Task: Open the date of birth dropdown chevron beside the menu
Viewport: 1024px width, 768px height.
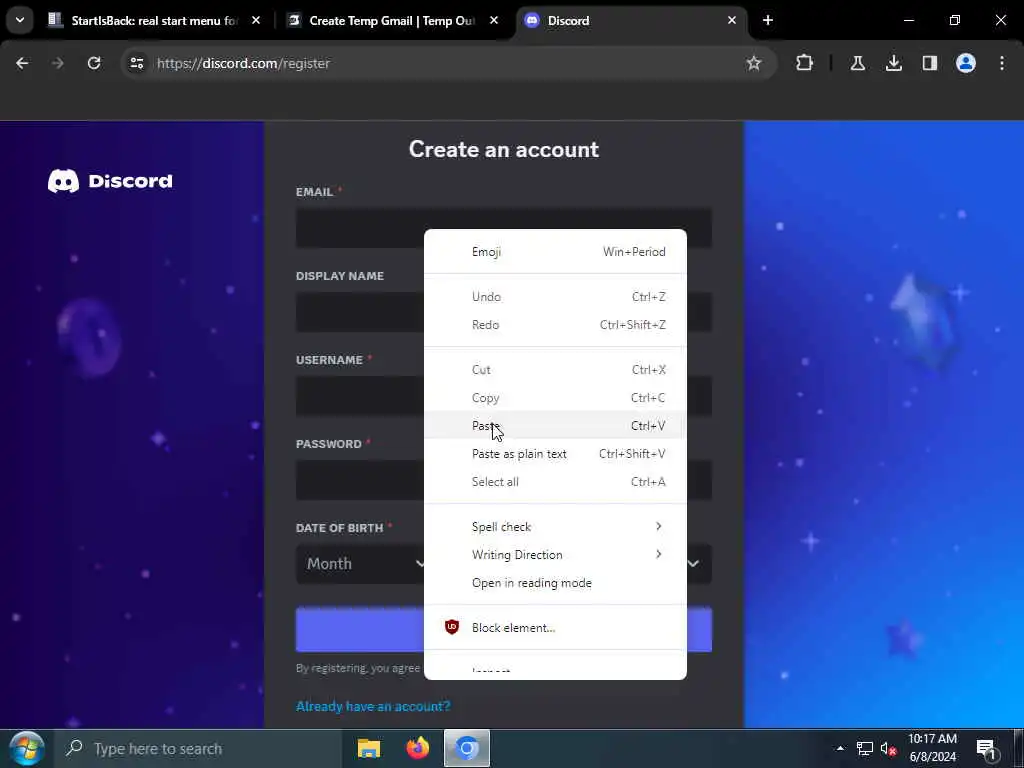Action: [x=693, y=564]
